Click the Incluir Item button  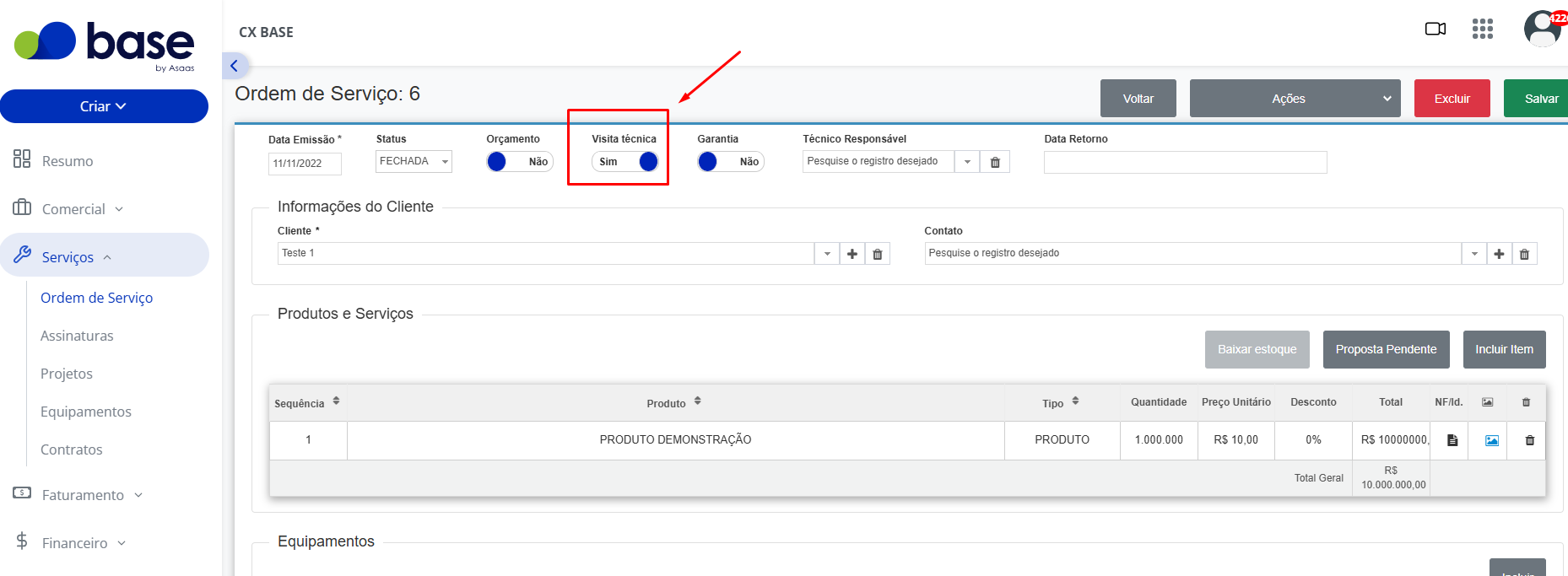tap(1504, 349)
